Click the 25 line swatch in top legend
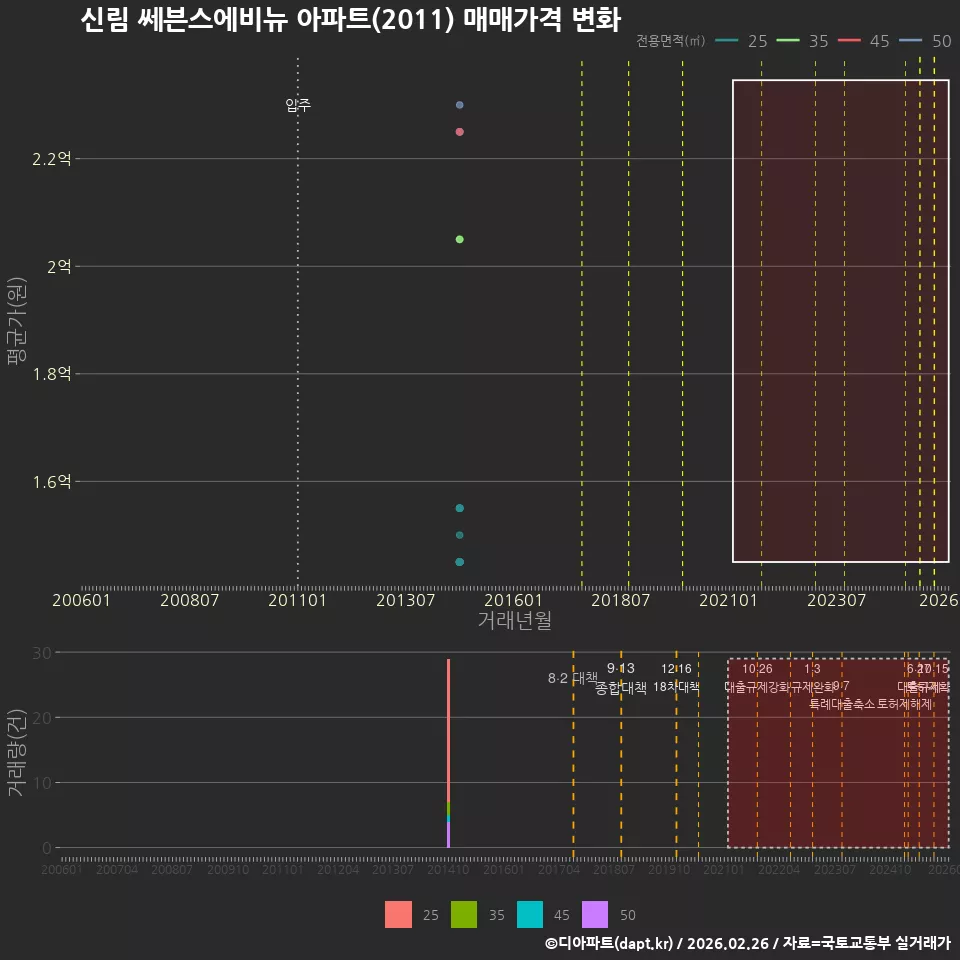This screenshot has width=960, height=960. (727, 40)
